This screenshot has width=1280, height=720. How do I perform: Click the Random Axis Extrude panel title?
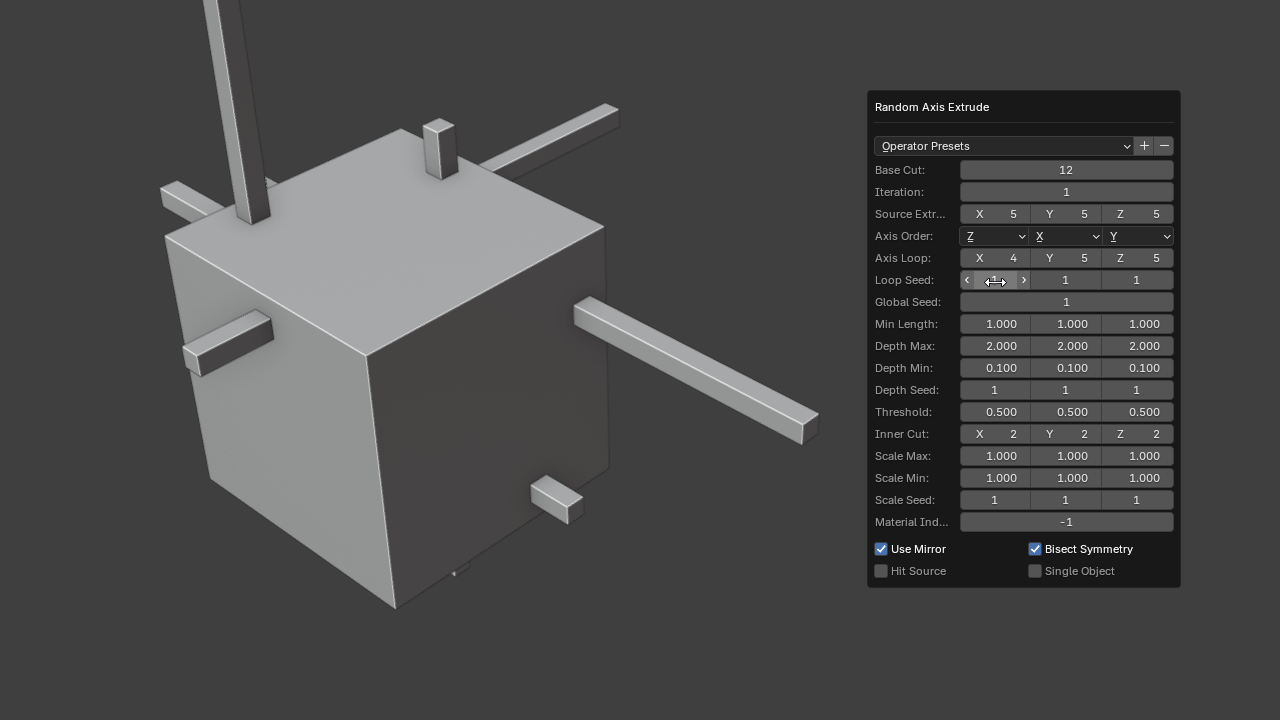coord(932,107)
